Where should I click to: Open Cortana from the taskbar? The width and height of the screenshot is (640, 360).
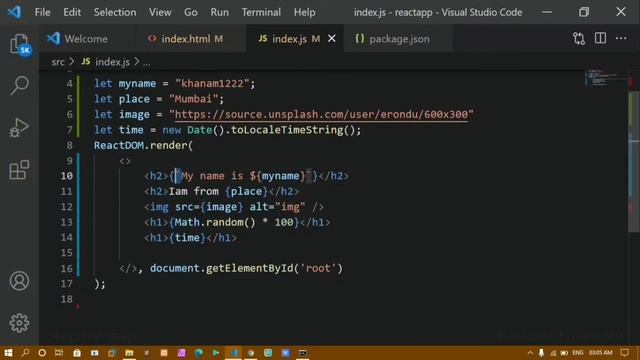[x=42, y=353]
